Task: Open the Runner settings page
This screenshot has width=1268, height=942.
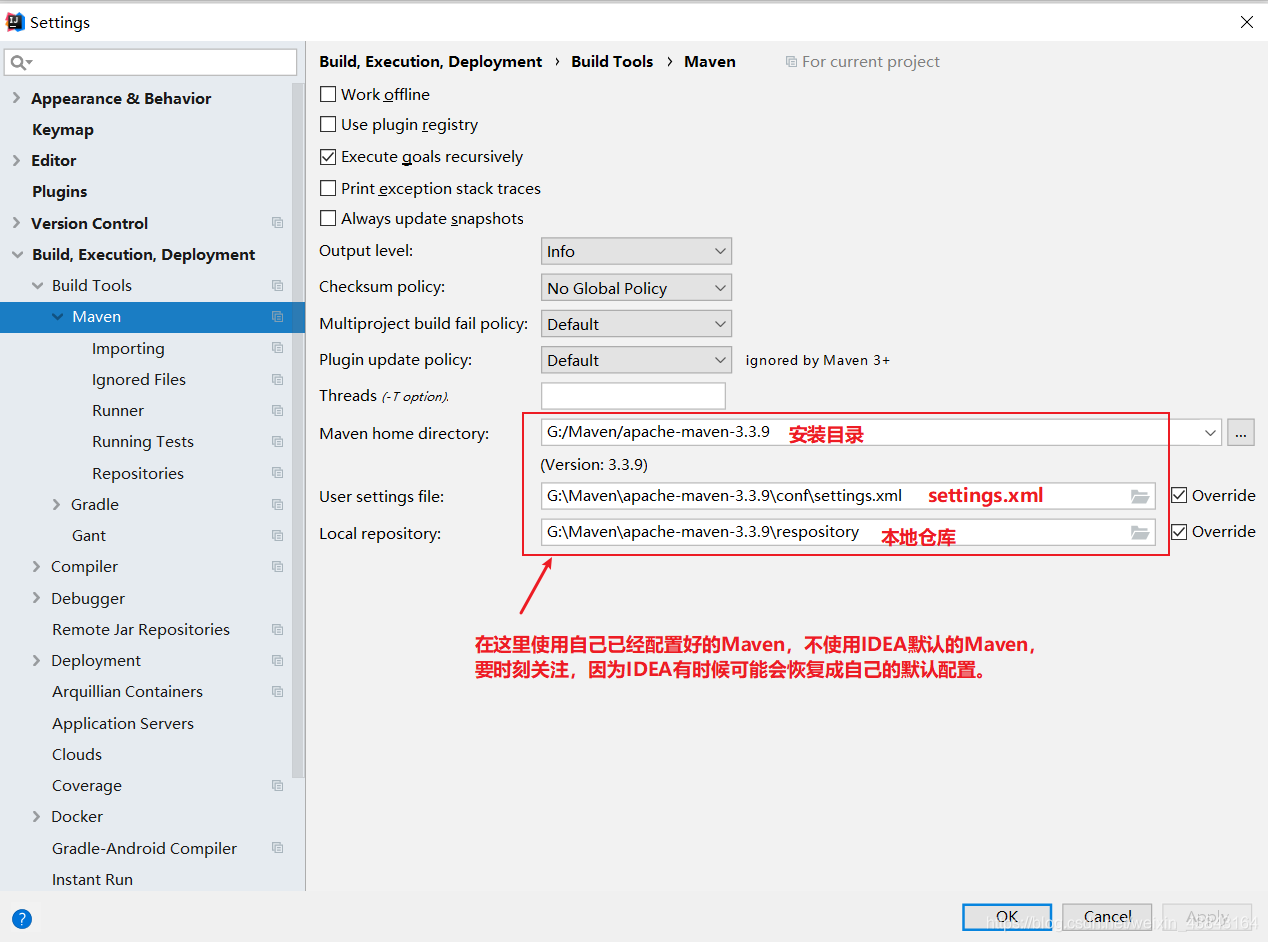Action: (x=118, y=410)
